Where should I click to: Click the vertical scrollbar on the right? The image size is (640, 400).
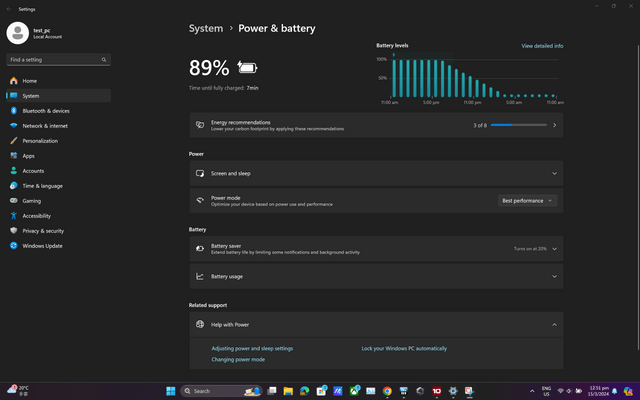click(638, 196)
